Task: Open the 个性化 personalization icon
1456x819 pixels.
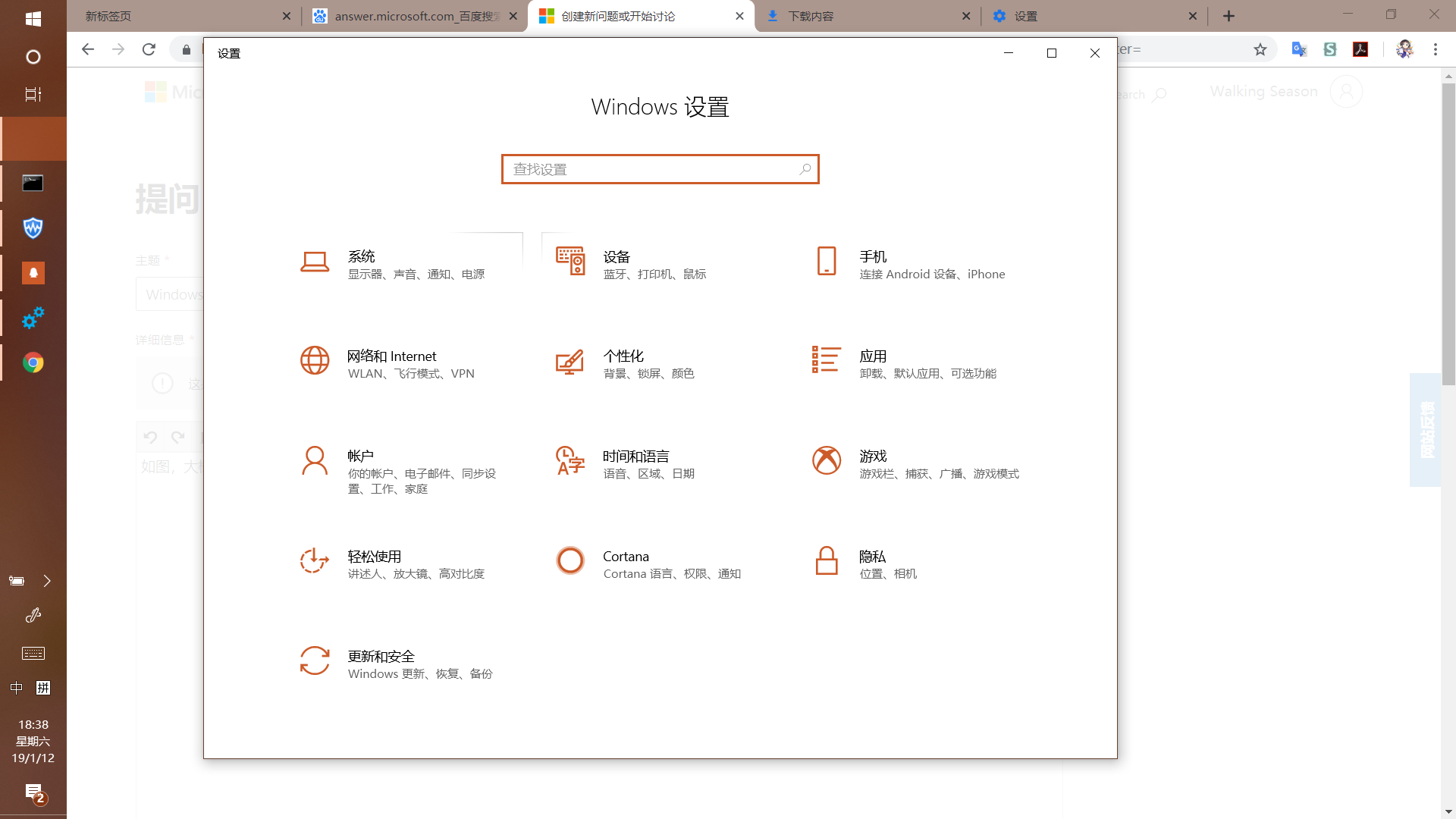Action: pyautogui.click(x=570, y=361)
